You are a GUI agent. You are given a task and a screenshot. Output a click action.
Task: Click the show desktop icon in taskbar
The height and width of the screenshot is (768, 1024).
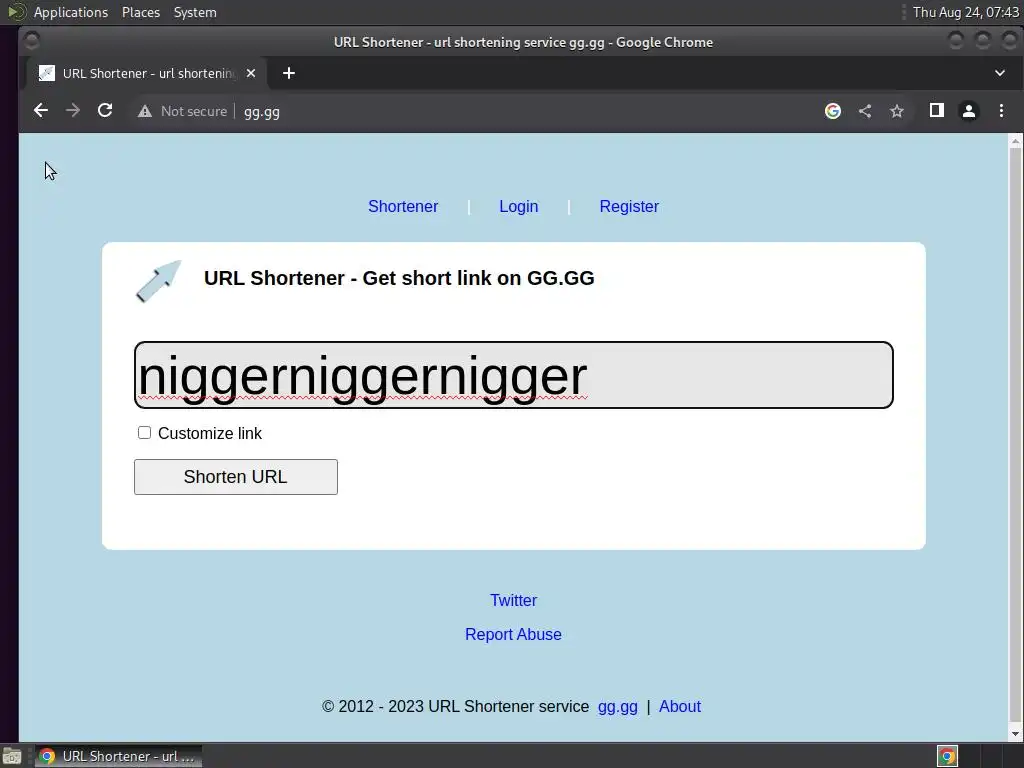coord(12,756)
